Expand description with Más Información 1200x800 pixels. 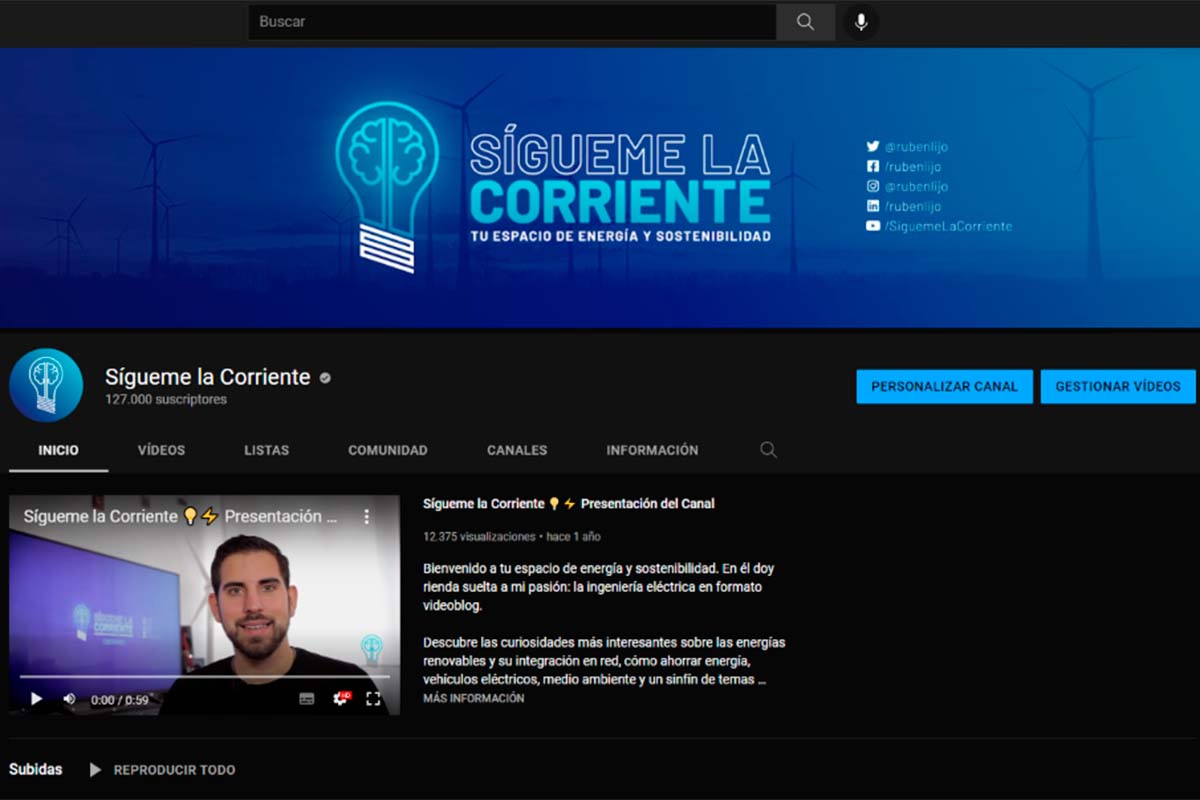click(473, 699)
